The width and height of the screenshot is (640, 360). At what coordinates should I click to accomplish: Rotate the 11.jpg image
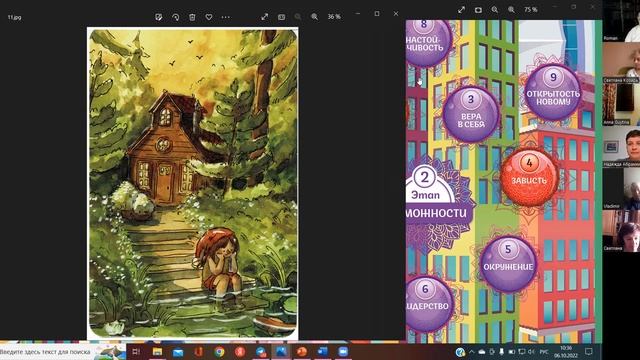(x=176, y=17)
